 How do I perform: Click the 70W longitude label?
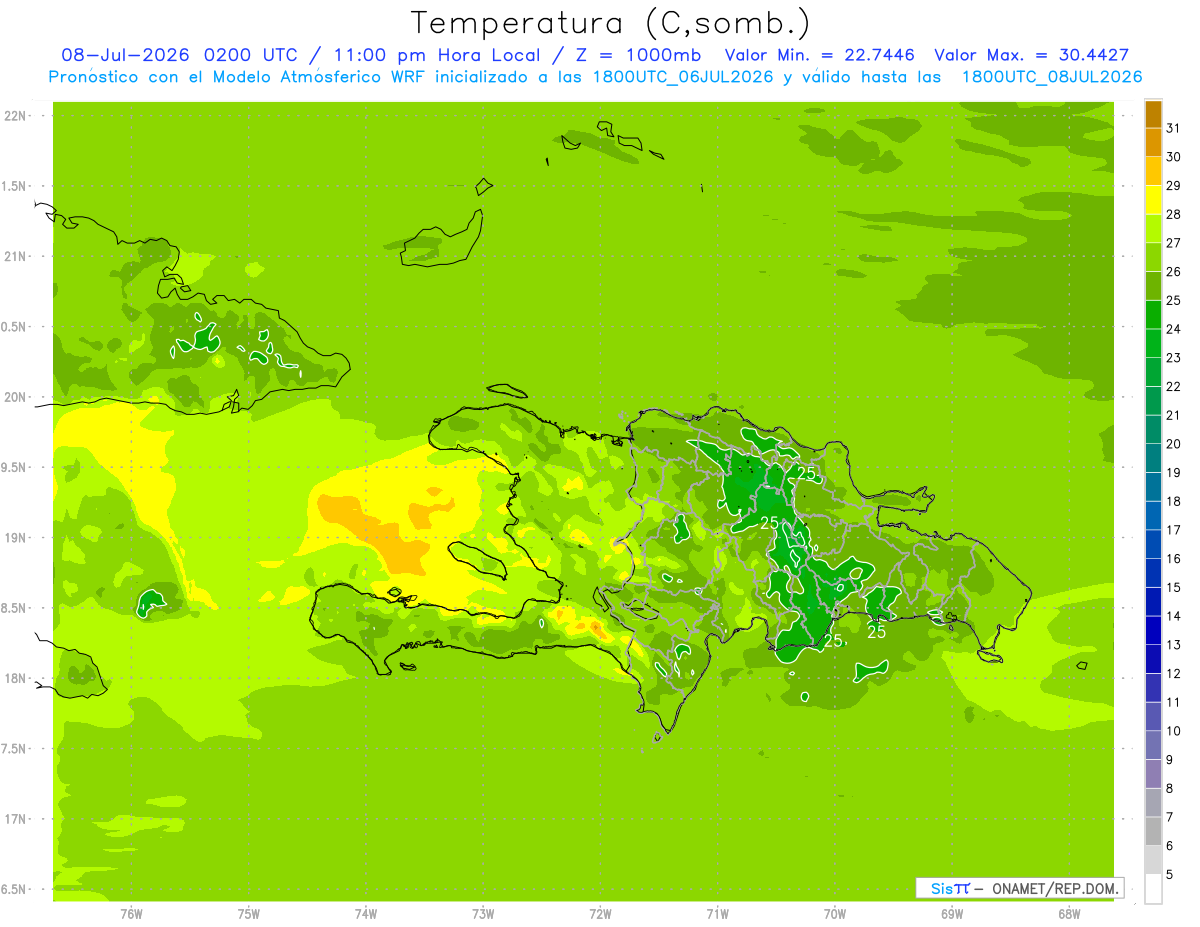coord(835,914)
